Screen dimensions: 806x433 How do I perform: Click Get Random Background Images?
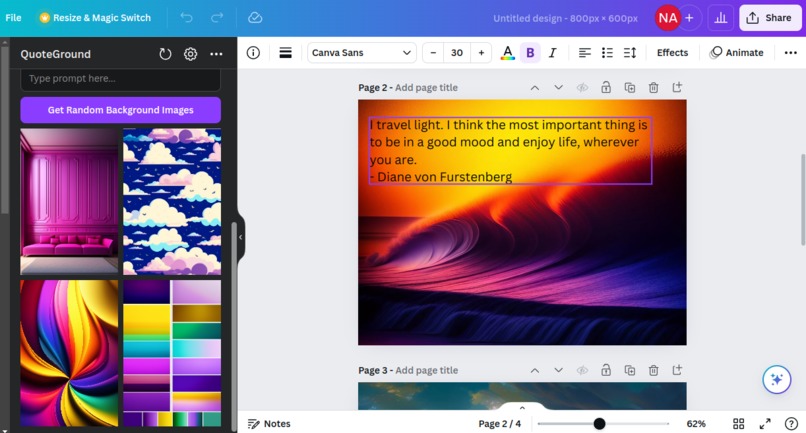point(120,110)
